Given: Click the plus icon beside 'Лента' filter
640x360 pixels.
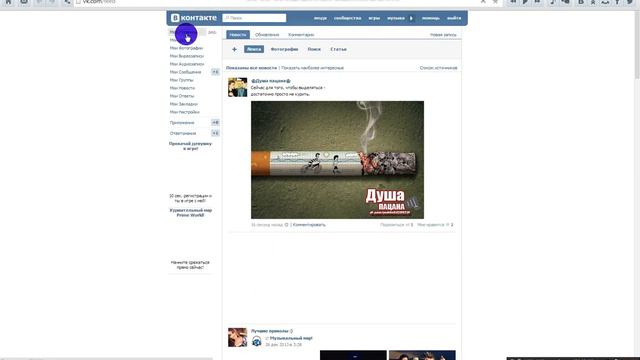Looking at the screenshot, I should (x=234, y=49).
